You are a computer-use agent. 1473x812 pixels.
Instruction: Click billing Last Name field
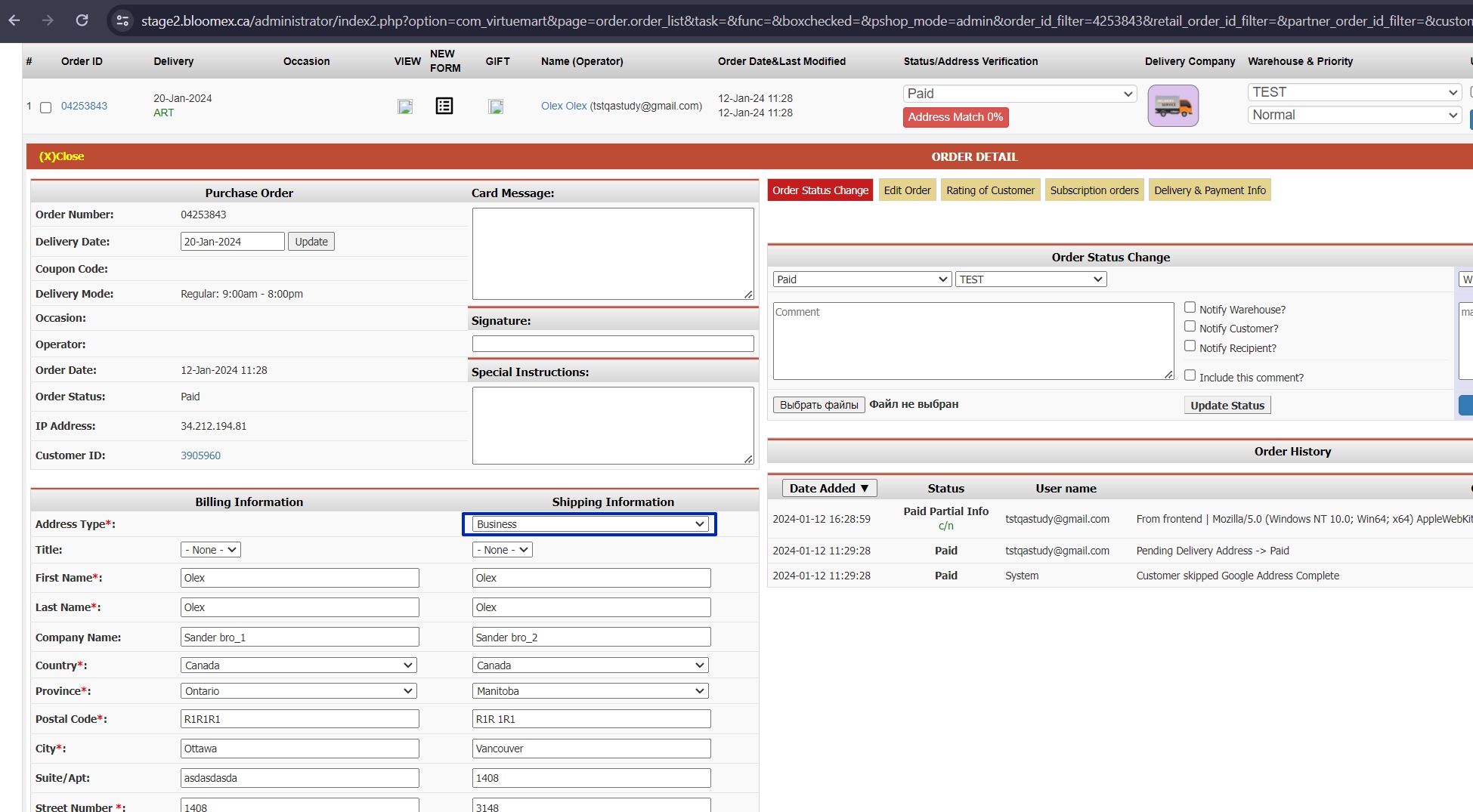coord(300,607)
